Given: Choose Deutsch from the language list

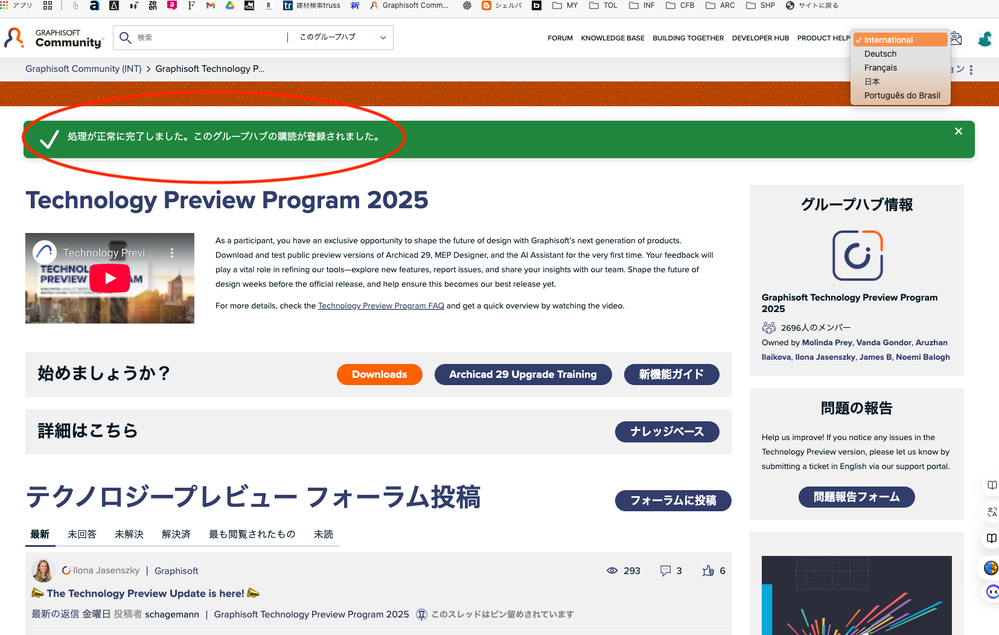Looking at the screenshot, I should (x=900, y=54).
